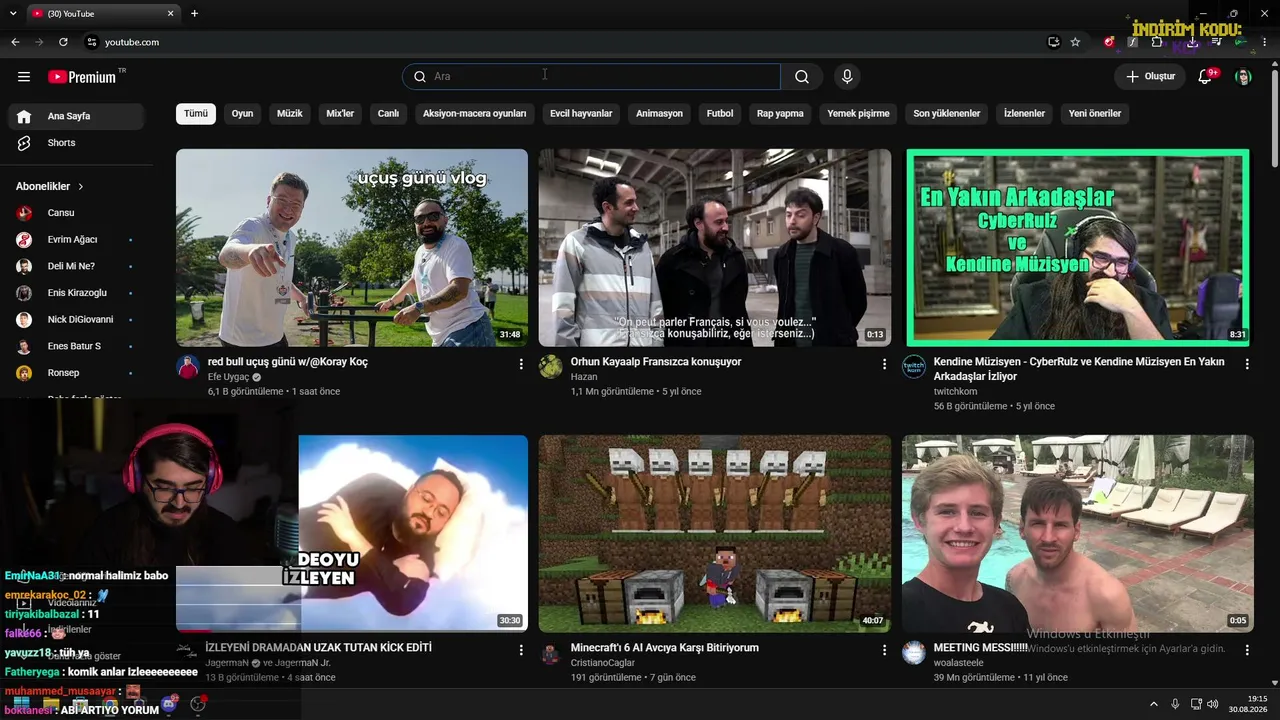Open Cansu subscription avatar in sidebar
The height and width of the screenshot is (720, 1280).
pos(24,213)
